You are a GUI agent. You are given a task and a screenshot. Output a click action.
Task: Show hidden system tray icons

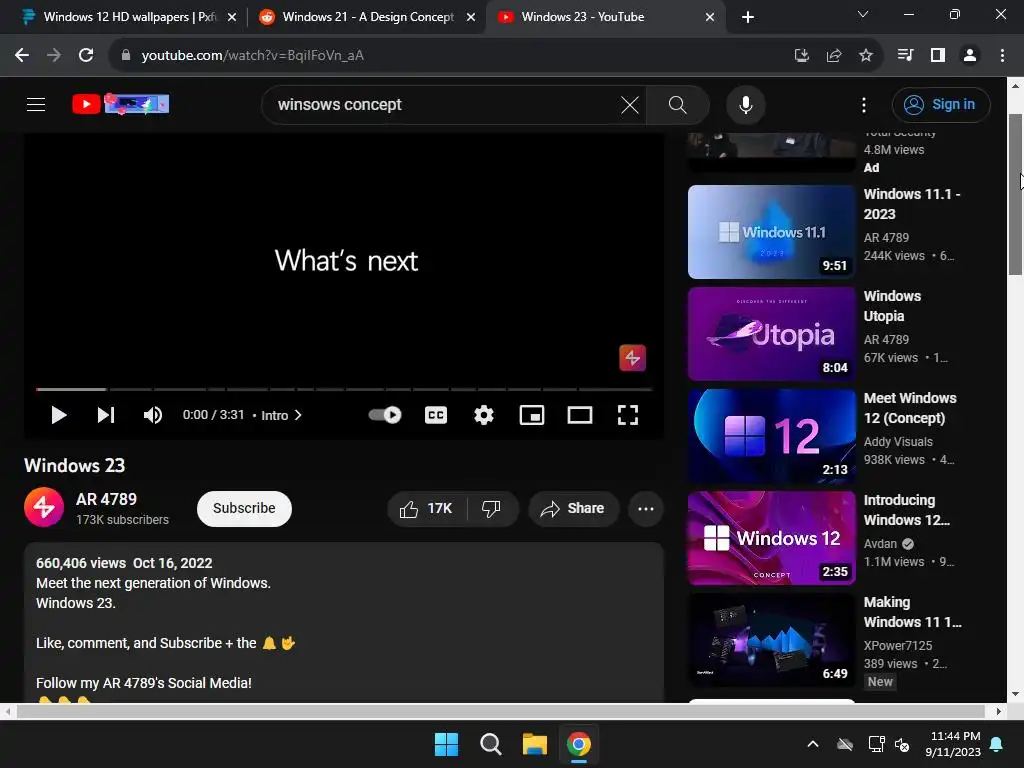[813, 744]
